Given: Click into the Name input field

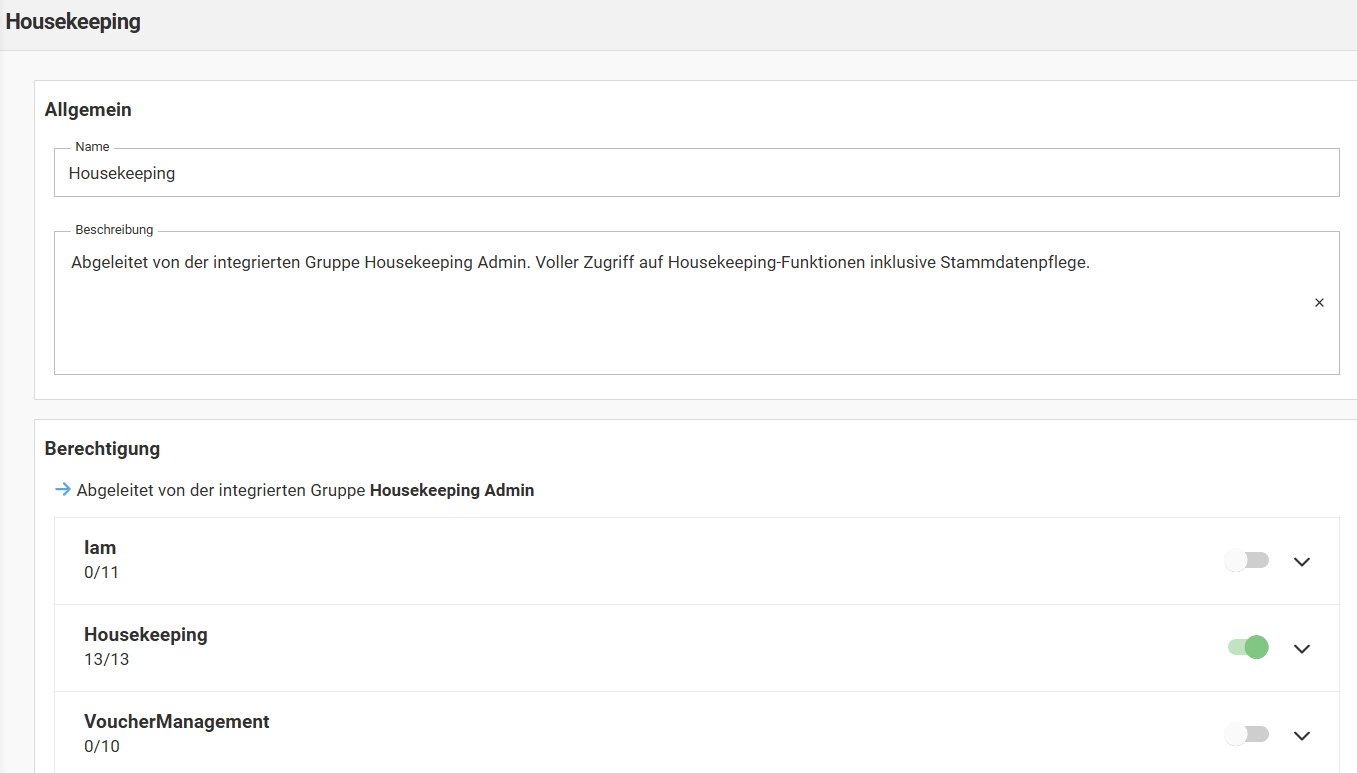Looking at the screenshot, I should pos(696,174).
